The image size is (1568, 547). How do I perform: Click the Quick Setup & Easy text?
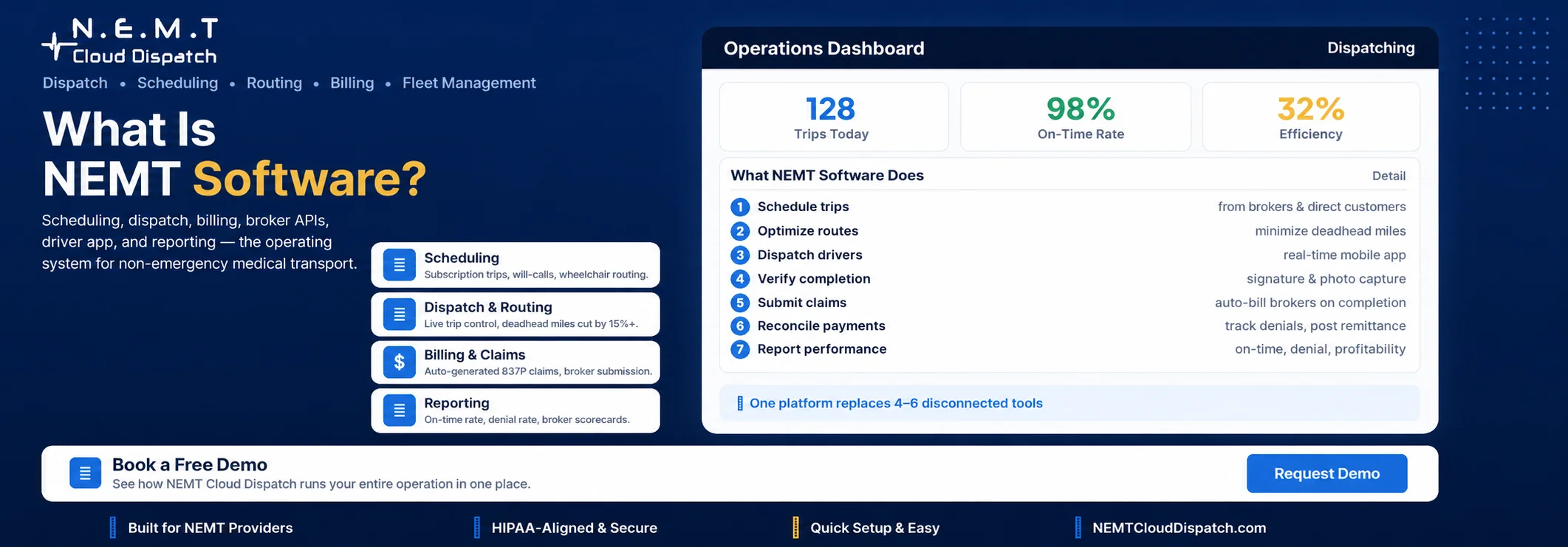(x=874, y=528)
